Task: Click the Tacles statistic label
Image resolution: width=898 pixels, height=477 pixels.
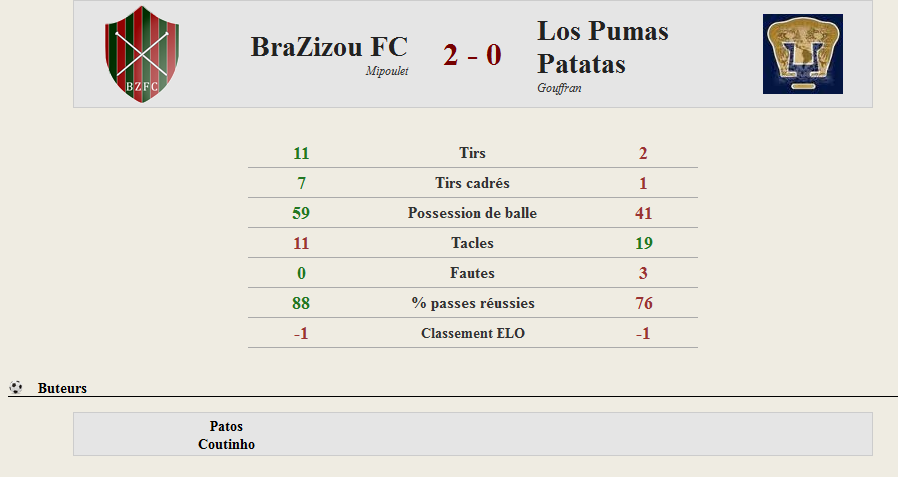Action: [472, 243]
